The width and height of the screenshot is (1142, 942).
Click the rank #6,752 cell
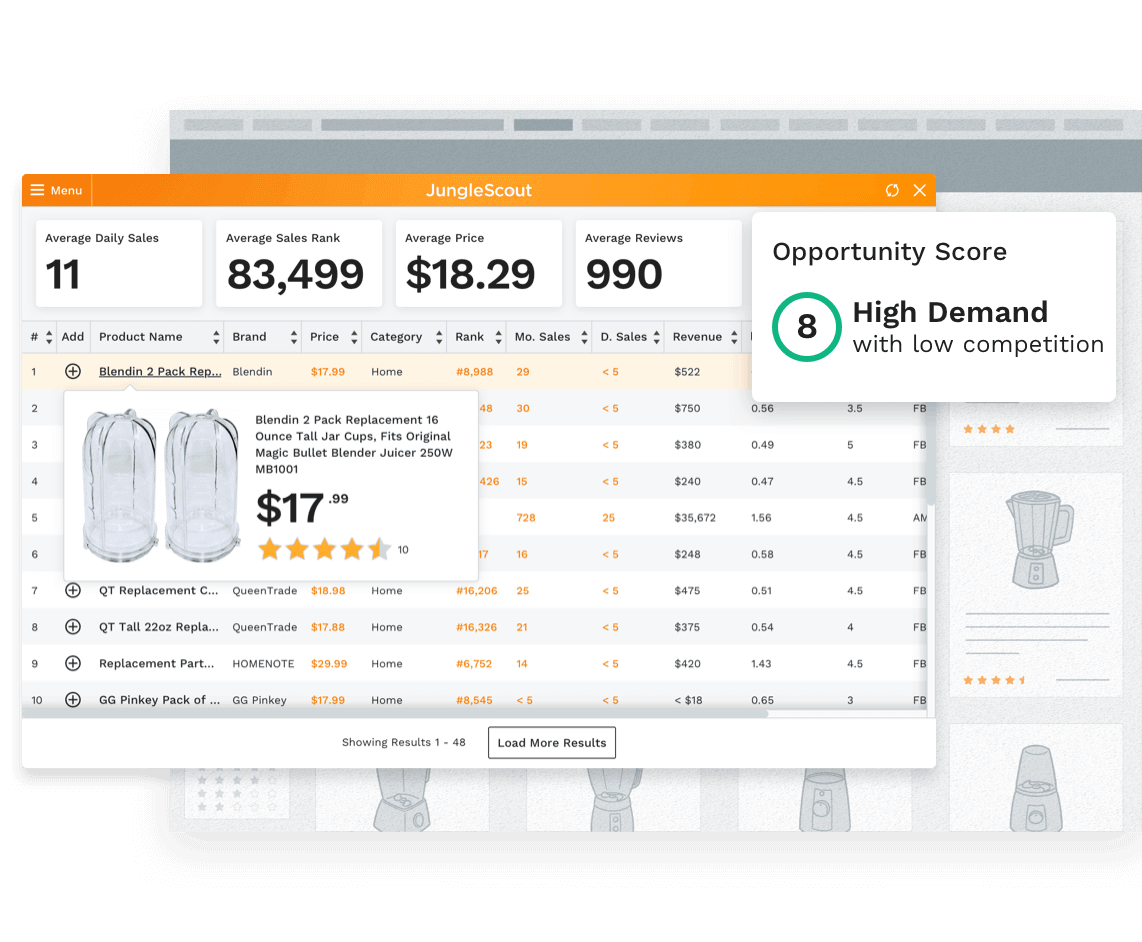point(474,664)
